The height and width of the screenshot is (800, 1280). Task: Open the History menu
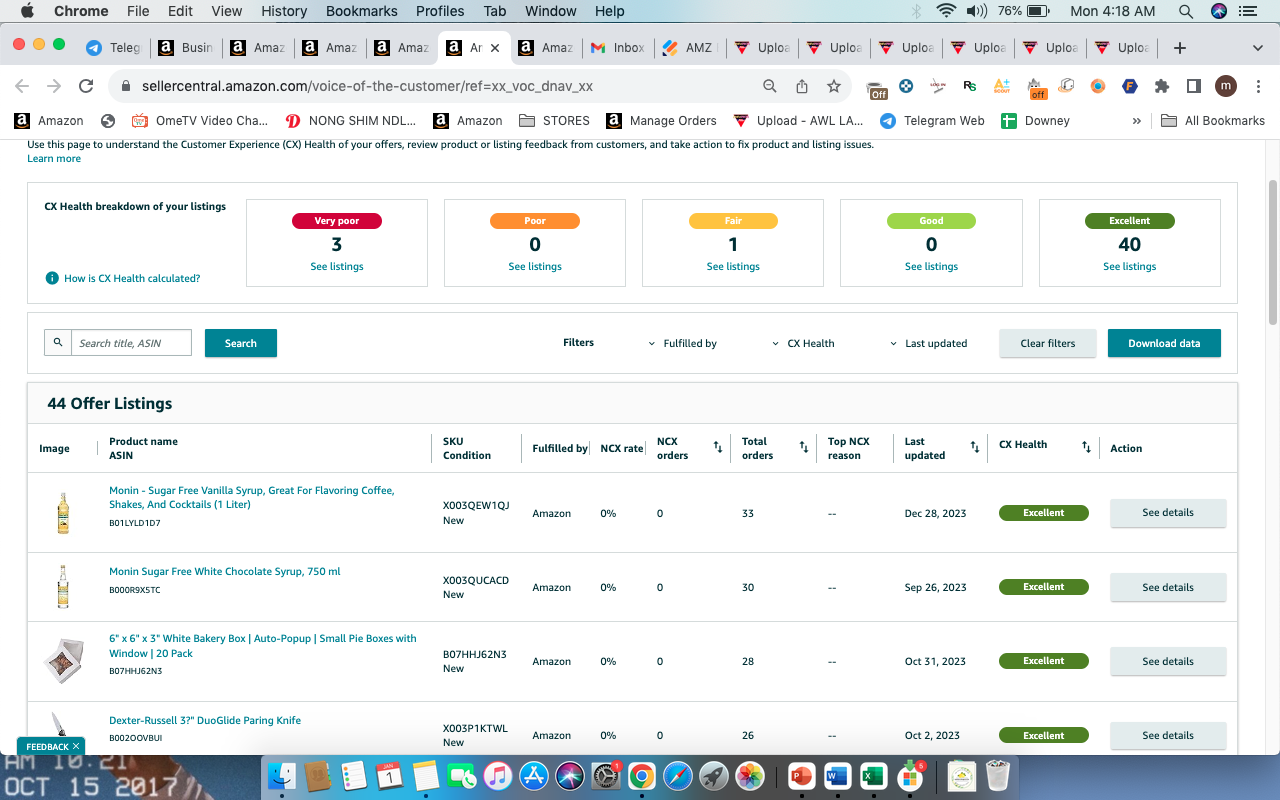(x=284, y=11)
